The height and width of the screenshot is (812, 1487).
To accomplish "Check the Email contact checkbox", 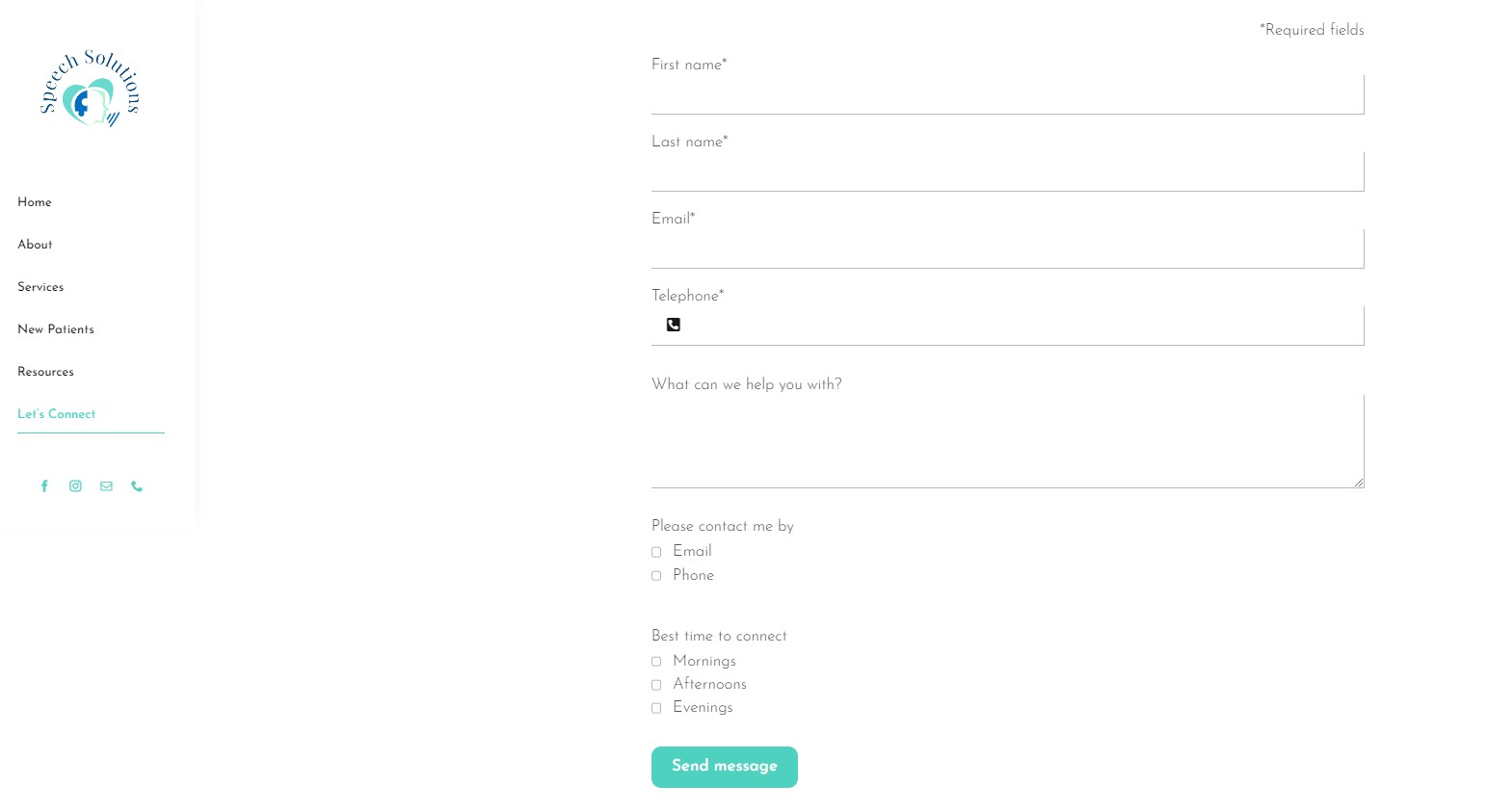I will click(656, 553).
